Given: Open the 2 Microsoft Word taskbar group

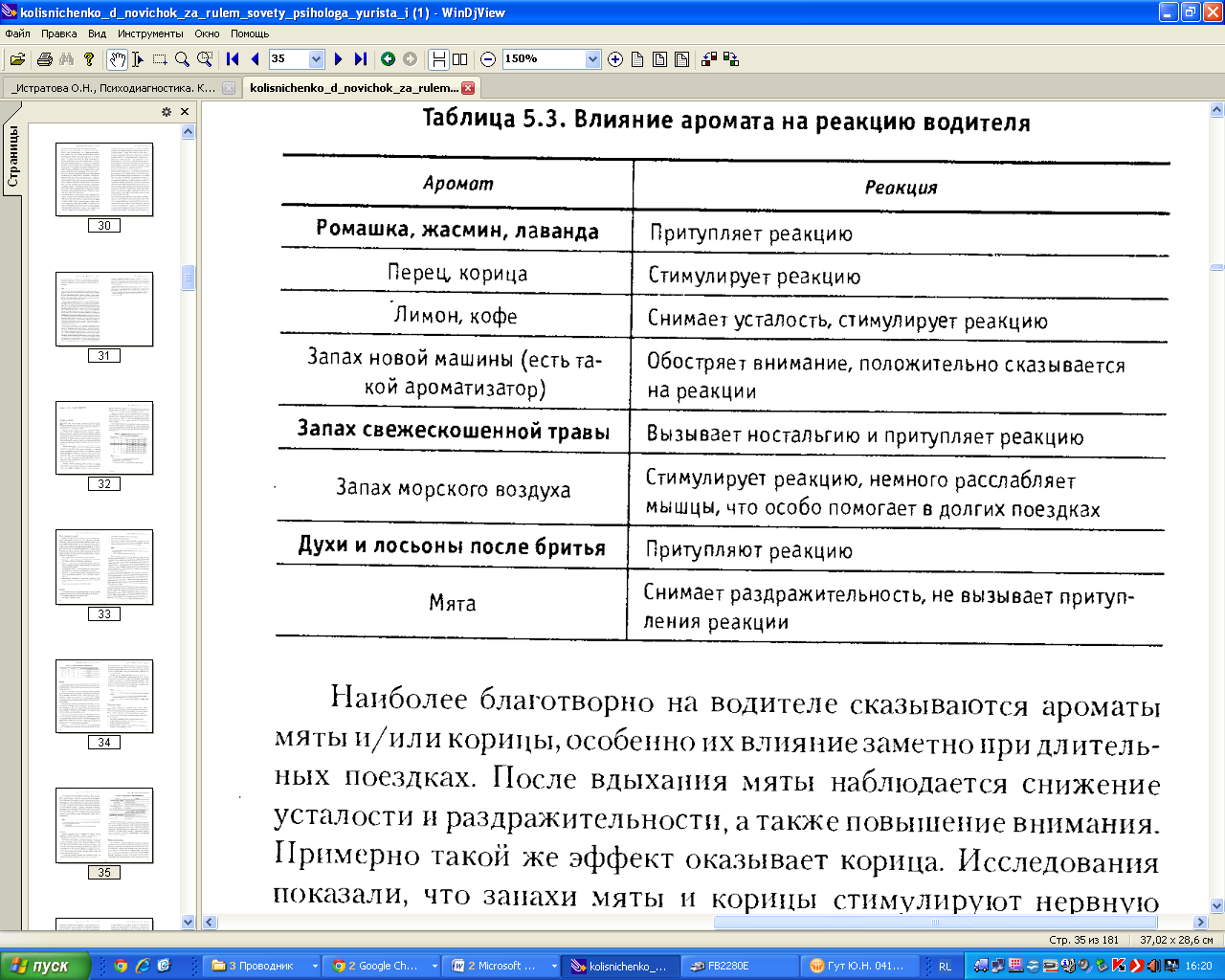Looking at the screenshot, I should pos(502,966).
